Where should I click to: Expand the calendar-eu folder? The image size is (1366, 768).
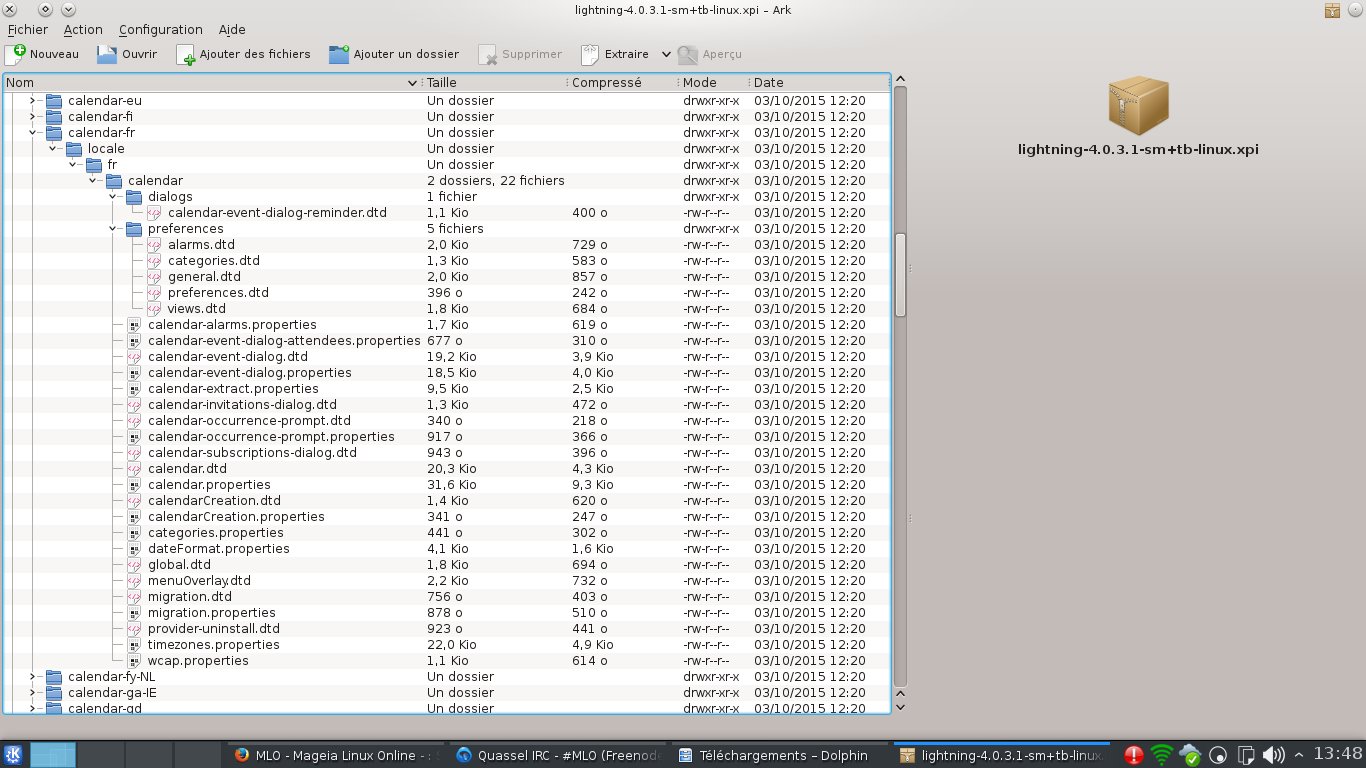pyautogui.click(x=32, y=101)
